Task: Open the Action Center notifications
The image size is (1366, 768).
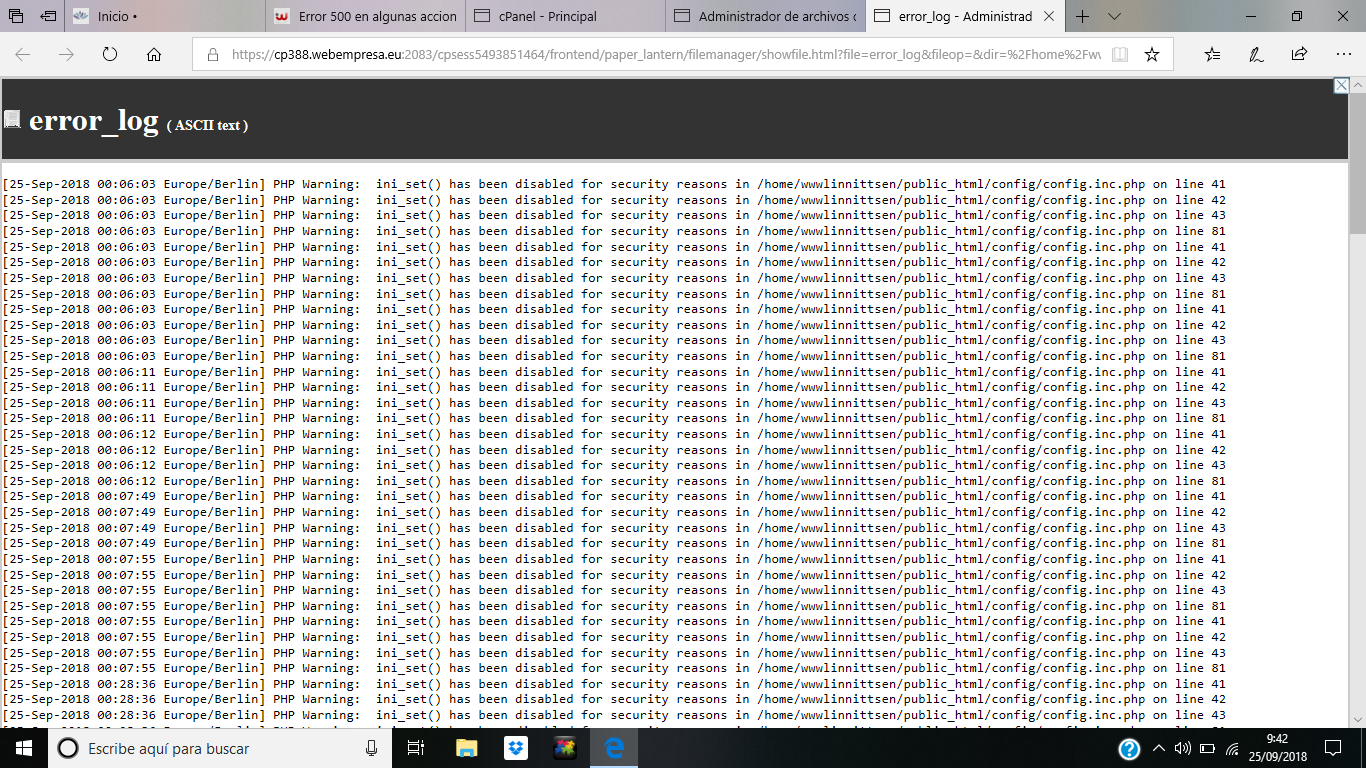Action: pos(1333,748)
